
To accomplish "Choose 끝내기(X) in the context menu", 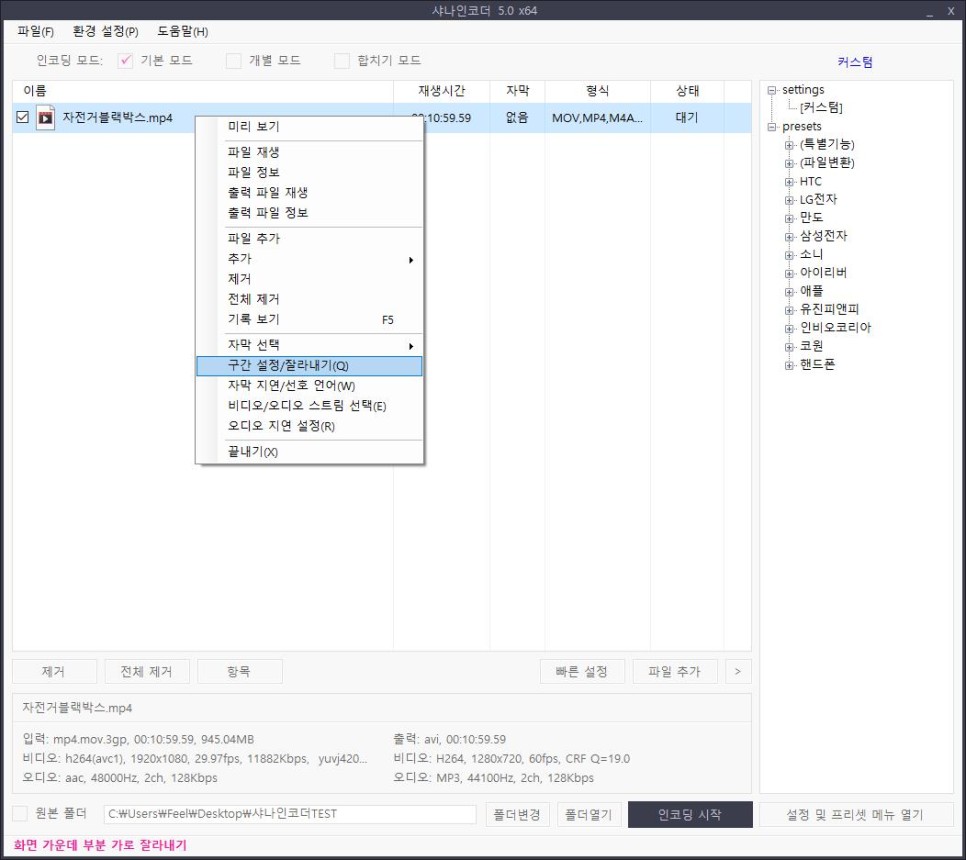I will 310,452.
